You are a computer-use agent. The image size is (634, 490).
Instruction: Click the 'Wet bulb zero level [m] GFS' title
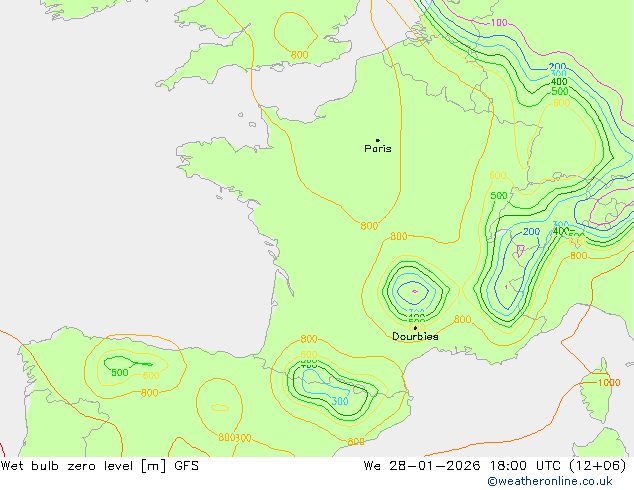[x=100, y=466]
